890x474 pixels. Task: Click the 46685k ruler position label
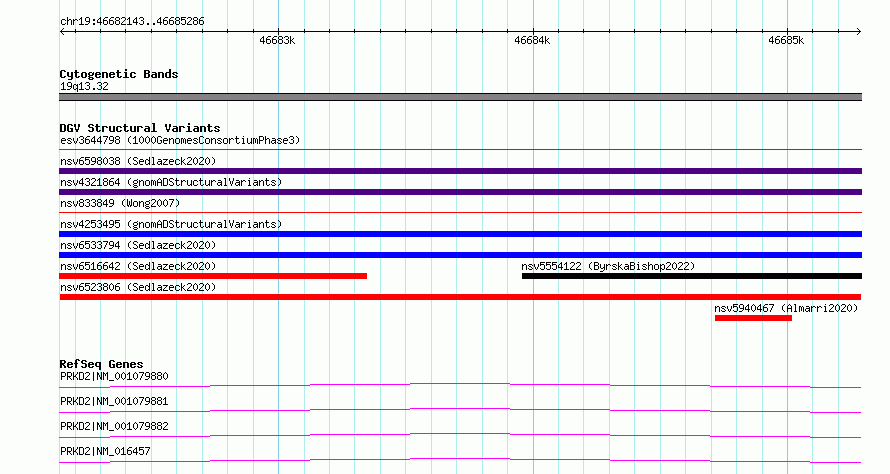(x=786, y=40)
